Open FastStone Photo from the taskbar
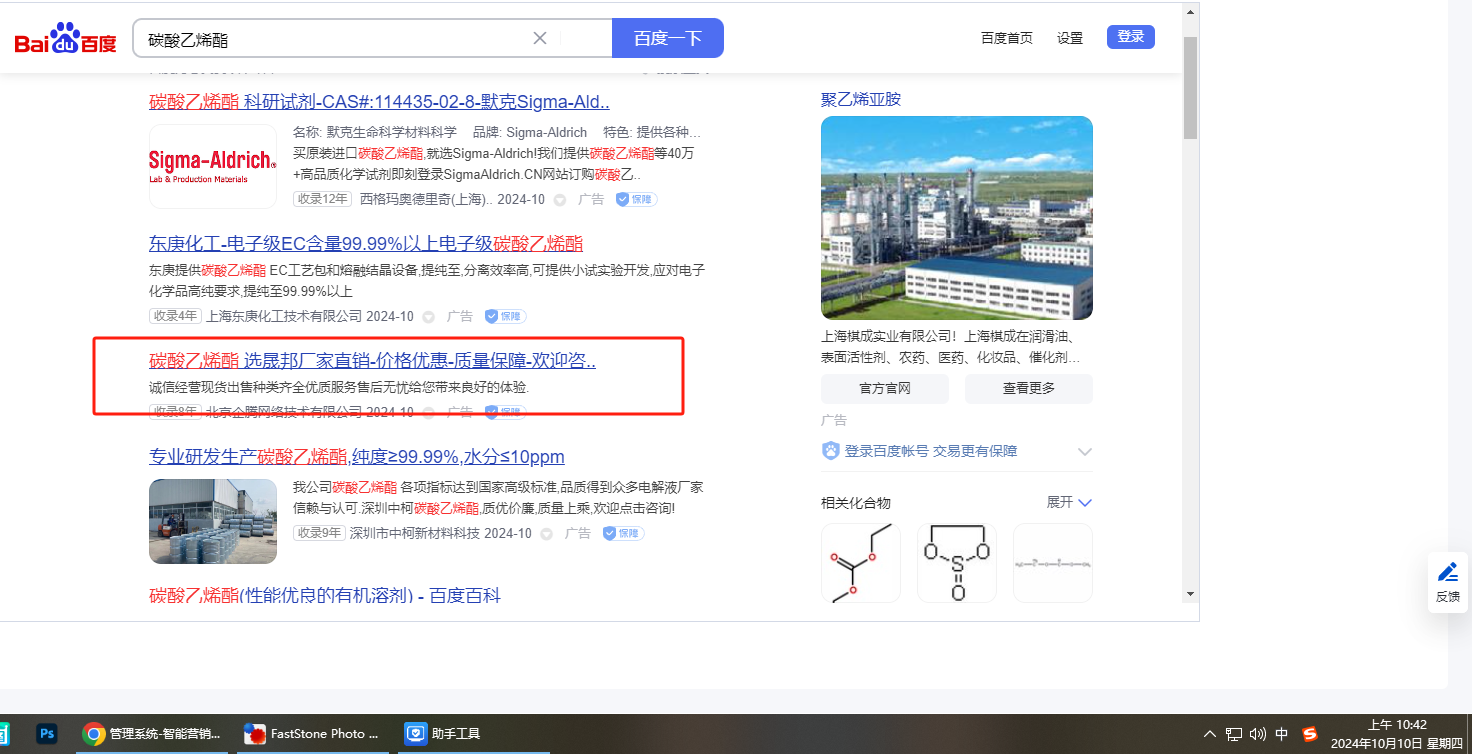1472x754 pixels. [x=312, y=733]
